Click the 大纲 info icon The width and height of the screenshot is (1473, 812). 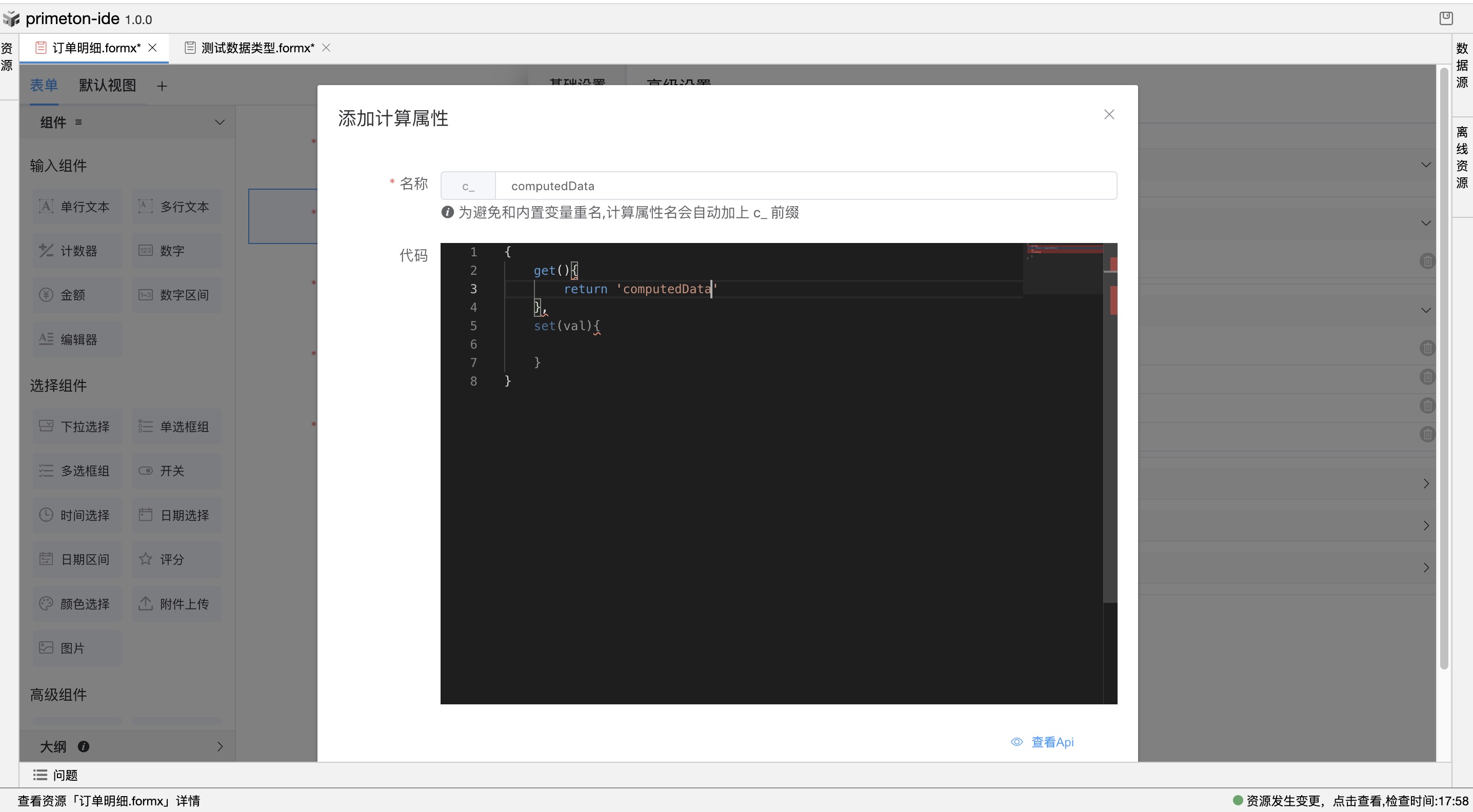84,746
